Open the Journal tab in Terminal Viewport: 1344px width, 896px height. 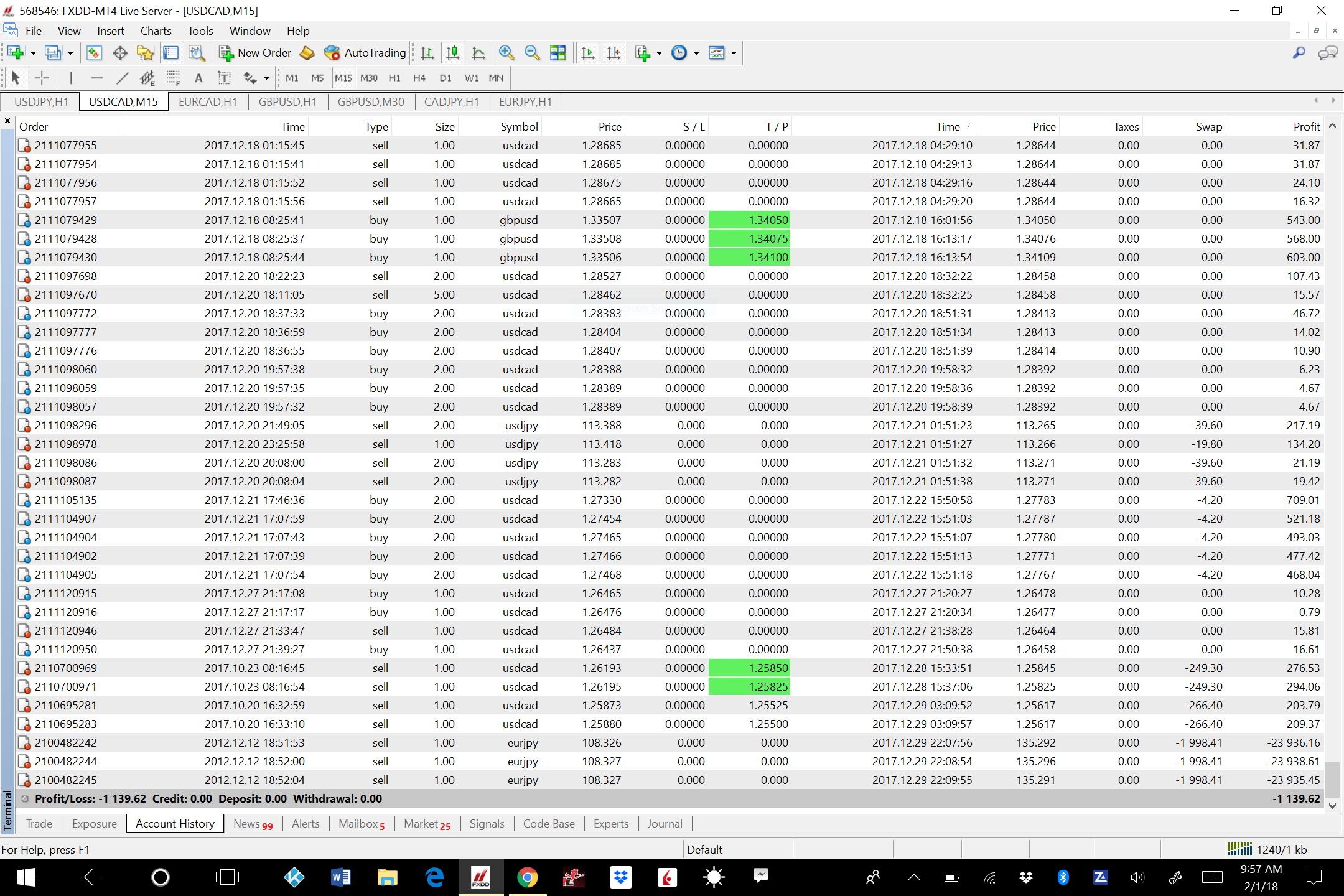tap(665, 823)
